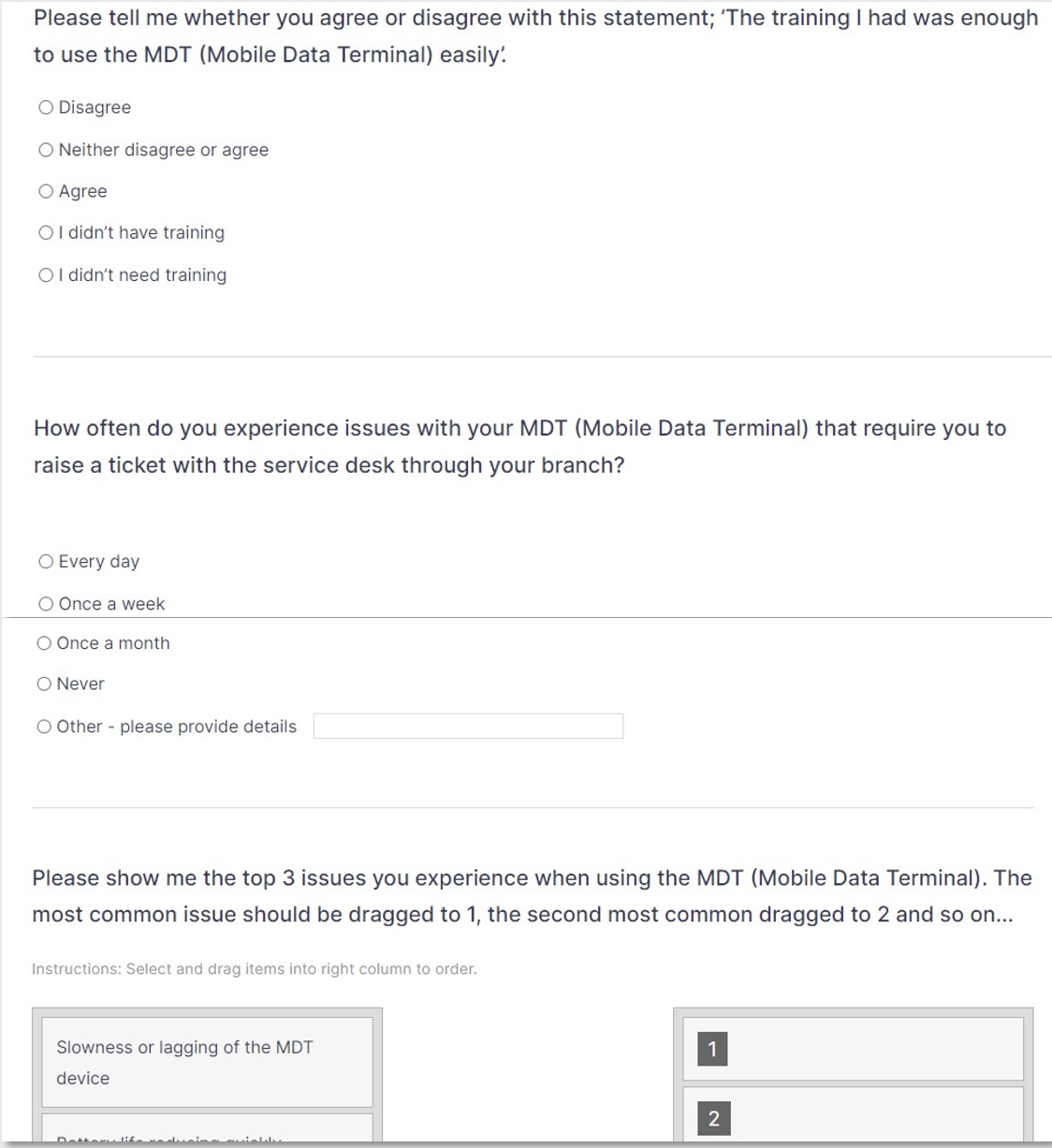This screenshot has width=1052, height=1148.
Task: Click the MDT training statement question text
Action: (535, 37)
